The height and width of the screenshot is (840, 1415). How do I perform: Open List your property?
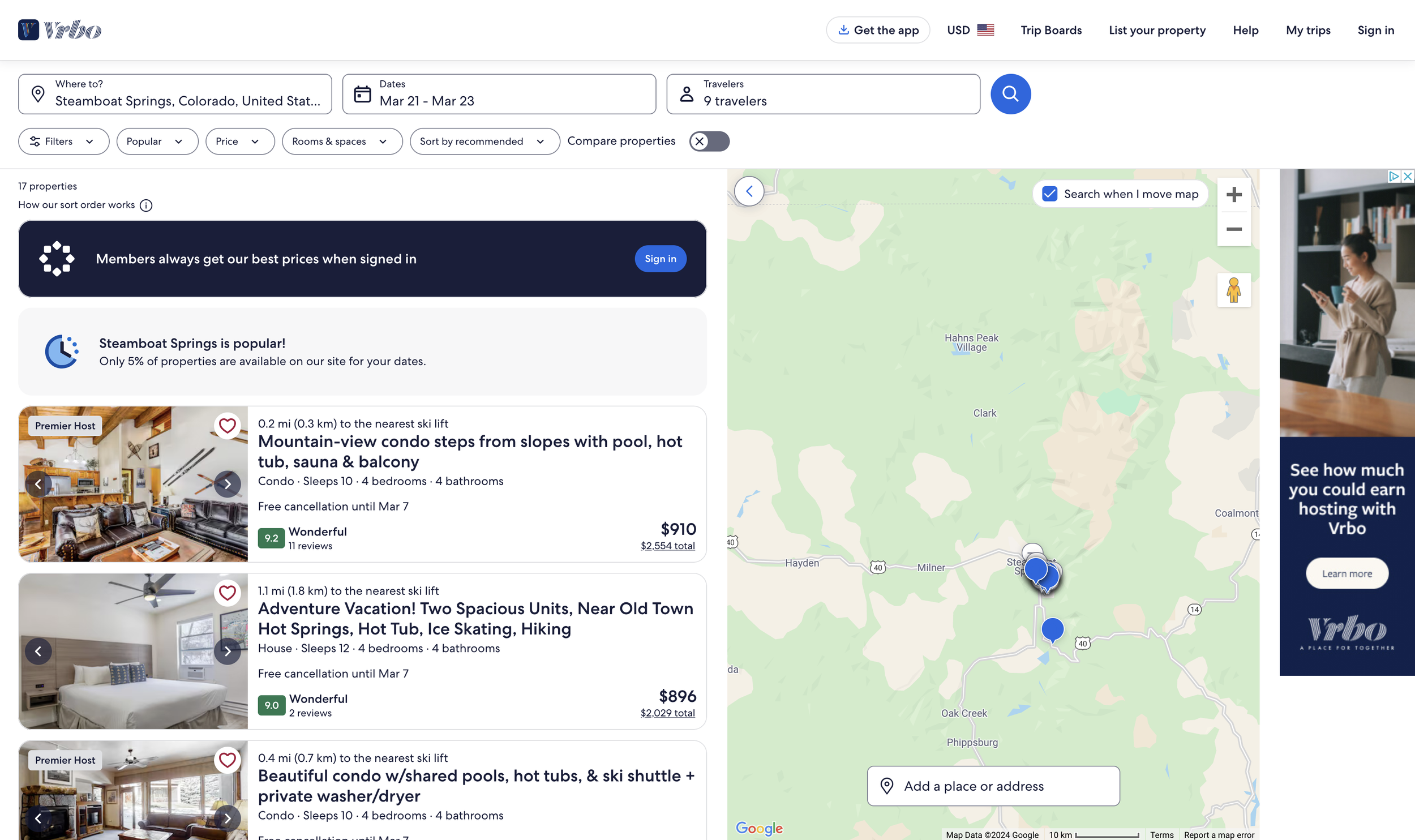(x=1157, y=30)
